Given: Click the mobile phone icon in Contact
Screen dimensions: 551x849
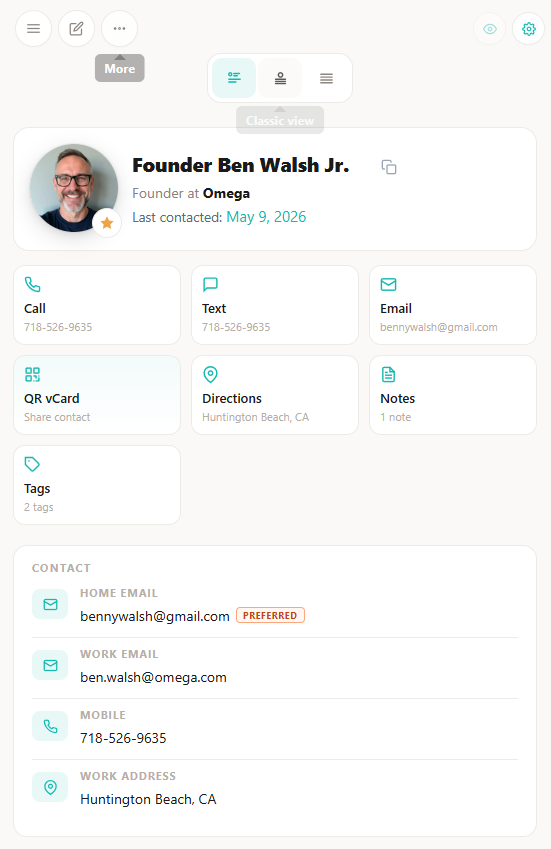Looking at the screenshot, I should (50, 726).
